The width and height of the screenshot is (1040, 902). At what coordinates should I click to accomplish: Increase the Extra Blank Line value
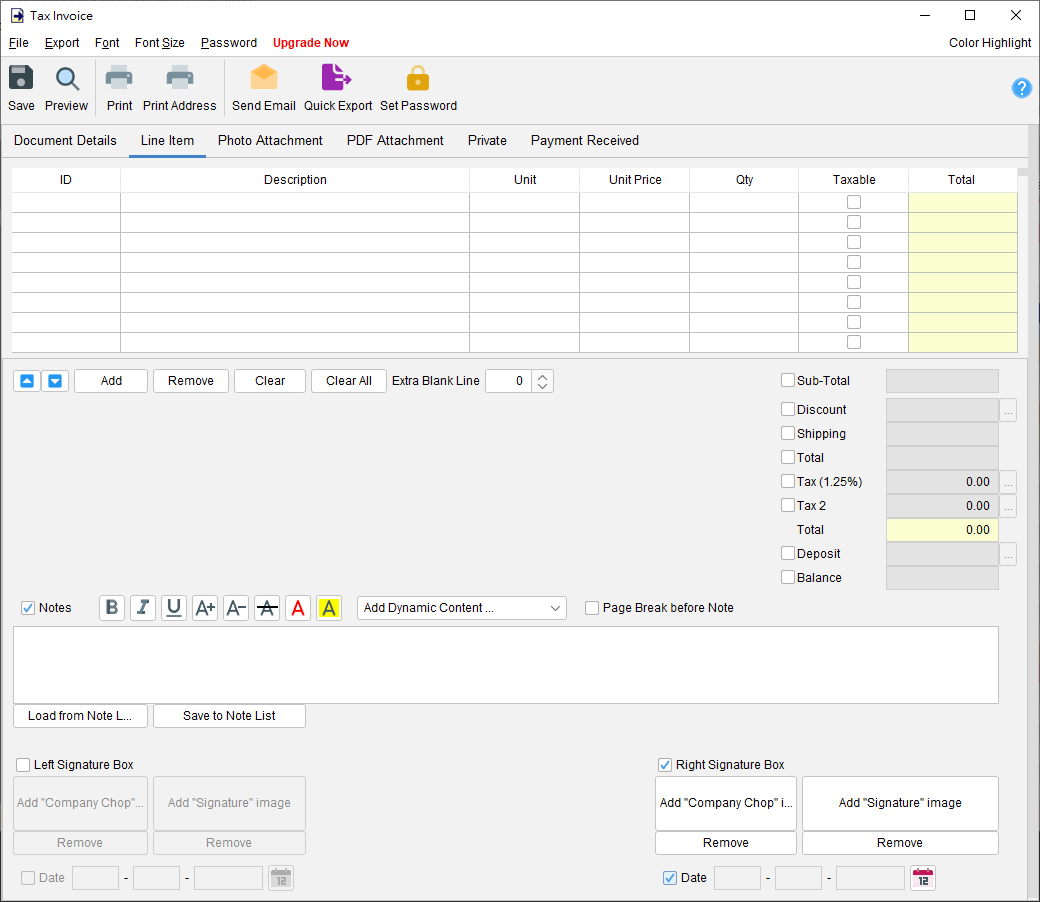pos(543,376)
